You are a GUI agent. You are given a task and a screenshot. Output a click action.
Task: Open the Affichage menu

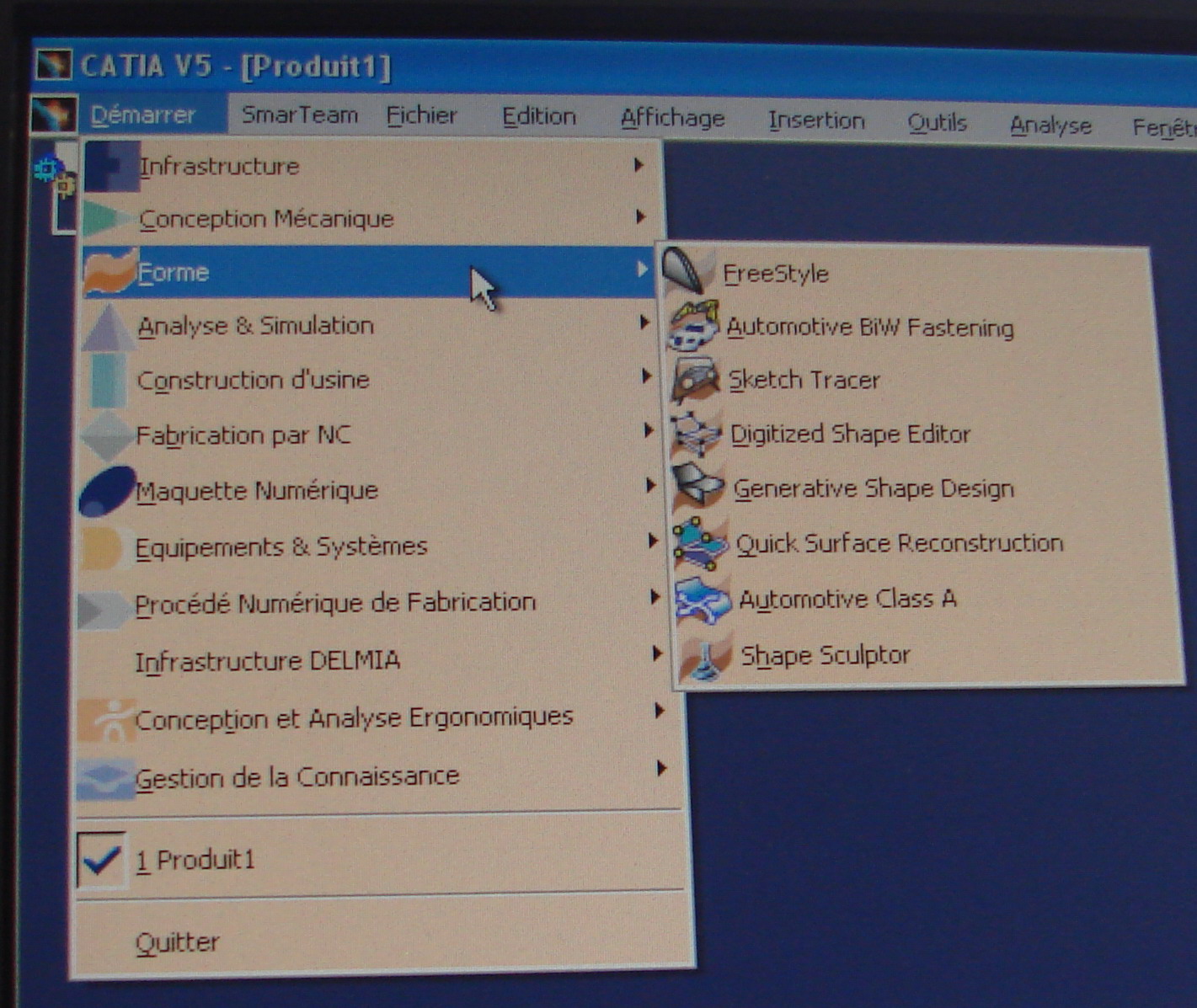(x=672, y=119)
